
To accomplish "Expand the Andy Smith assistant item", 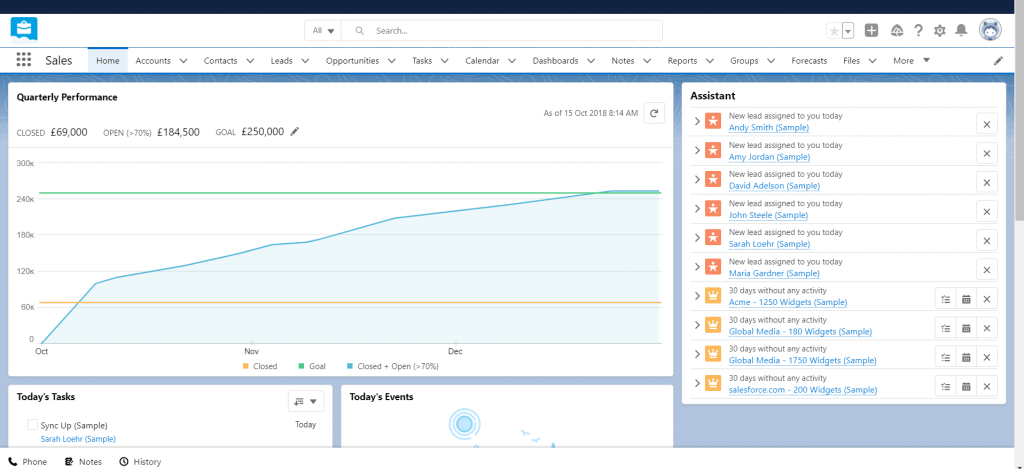I will coord(697,121).
